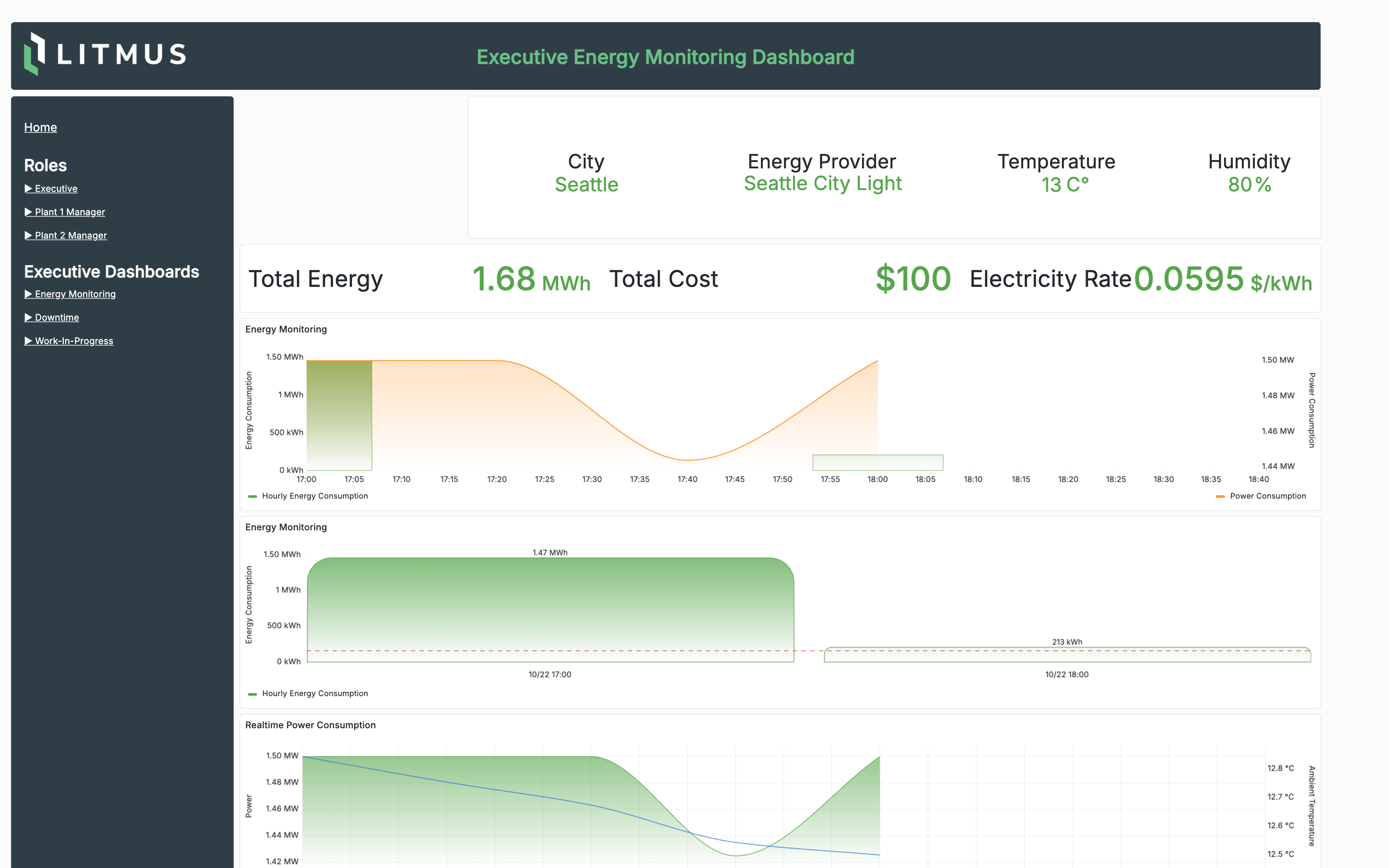Click the triangle arrow beside Energy Monitoring
The width and height of the screenshot is (1389, 868).
tap(28, 294)
